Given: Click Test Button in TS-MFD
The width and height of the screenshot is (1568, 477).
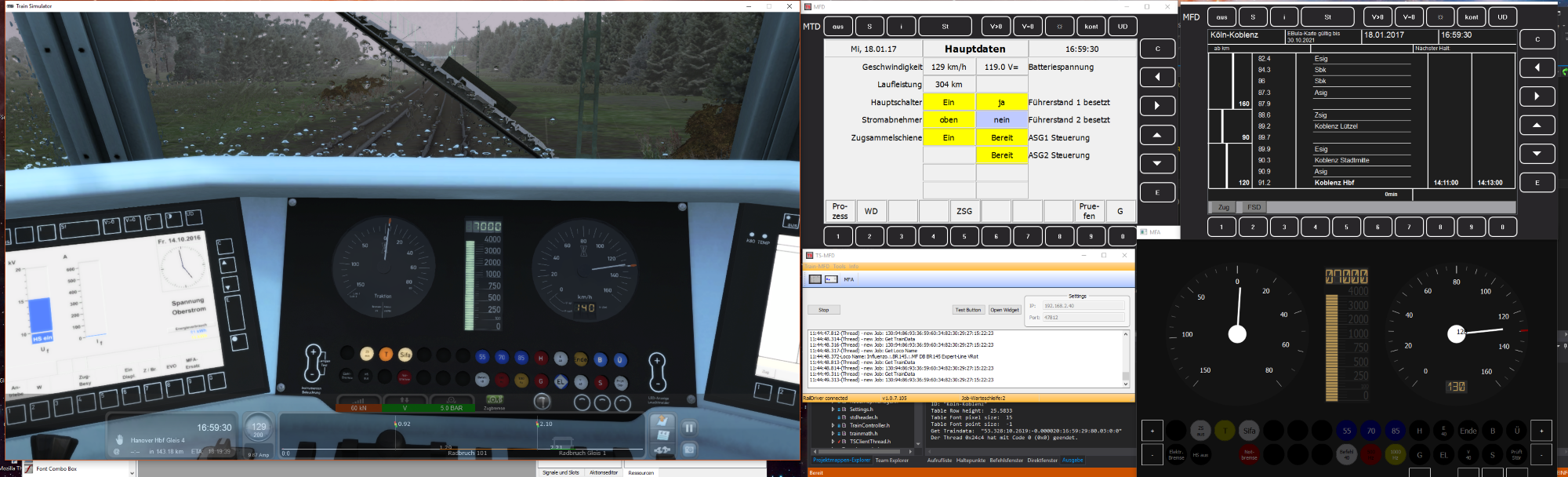Looking at the screenshot, I should [968, 310].
